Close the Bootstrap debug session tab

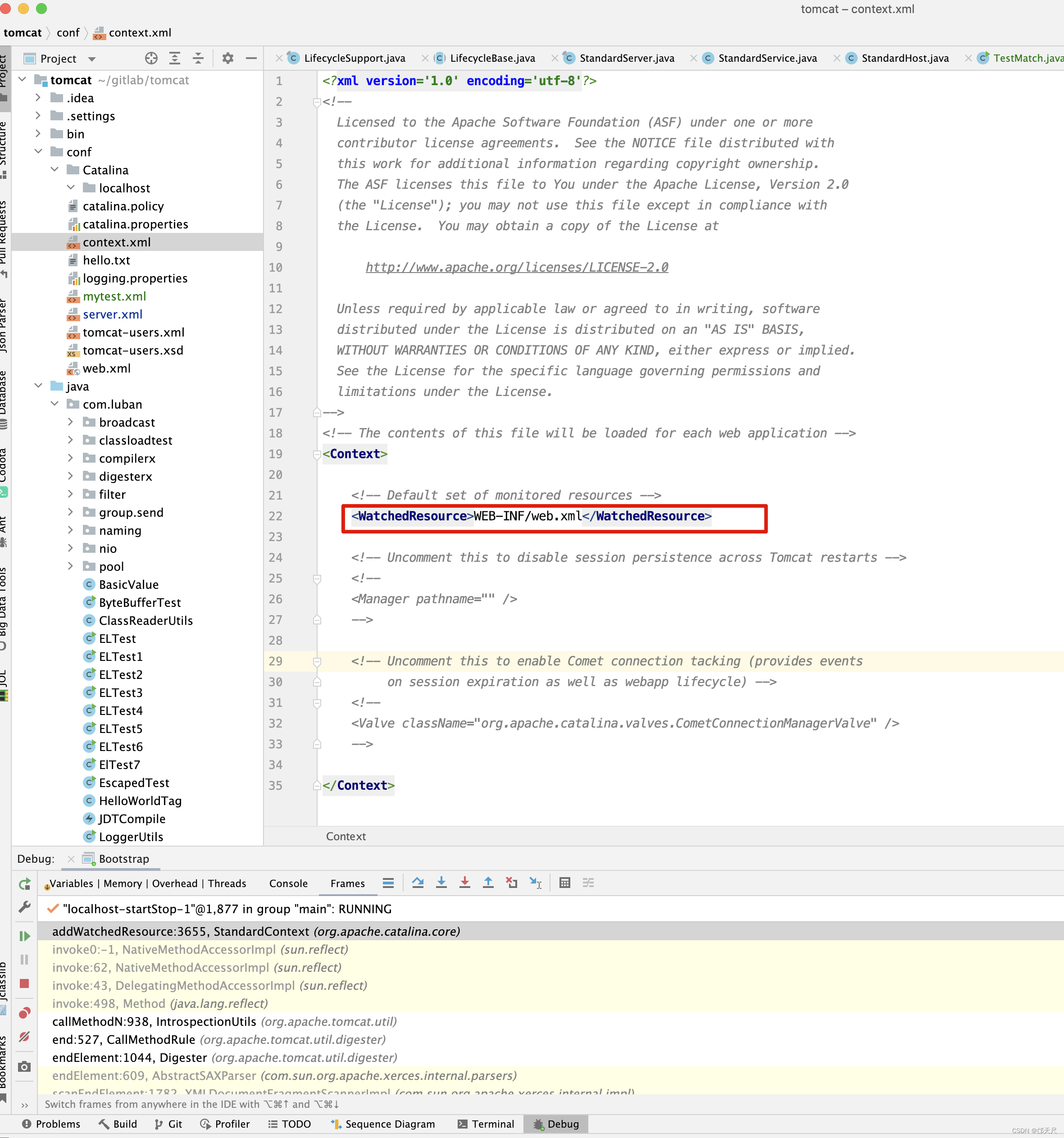pos(71,859)
